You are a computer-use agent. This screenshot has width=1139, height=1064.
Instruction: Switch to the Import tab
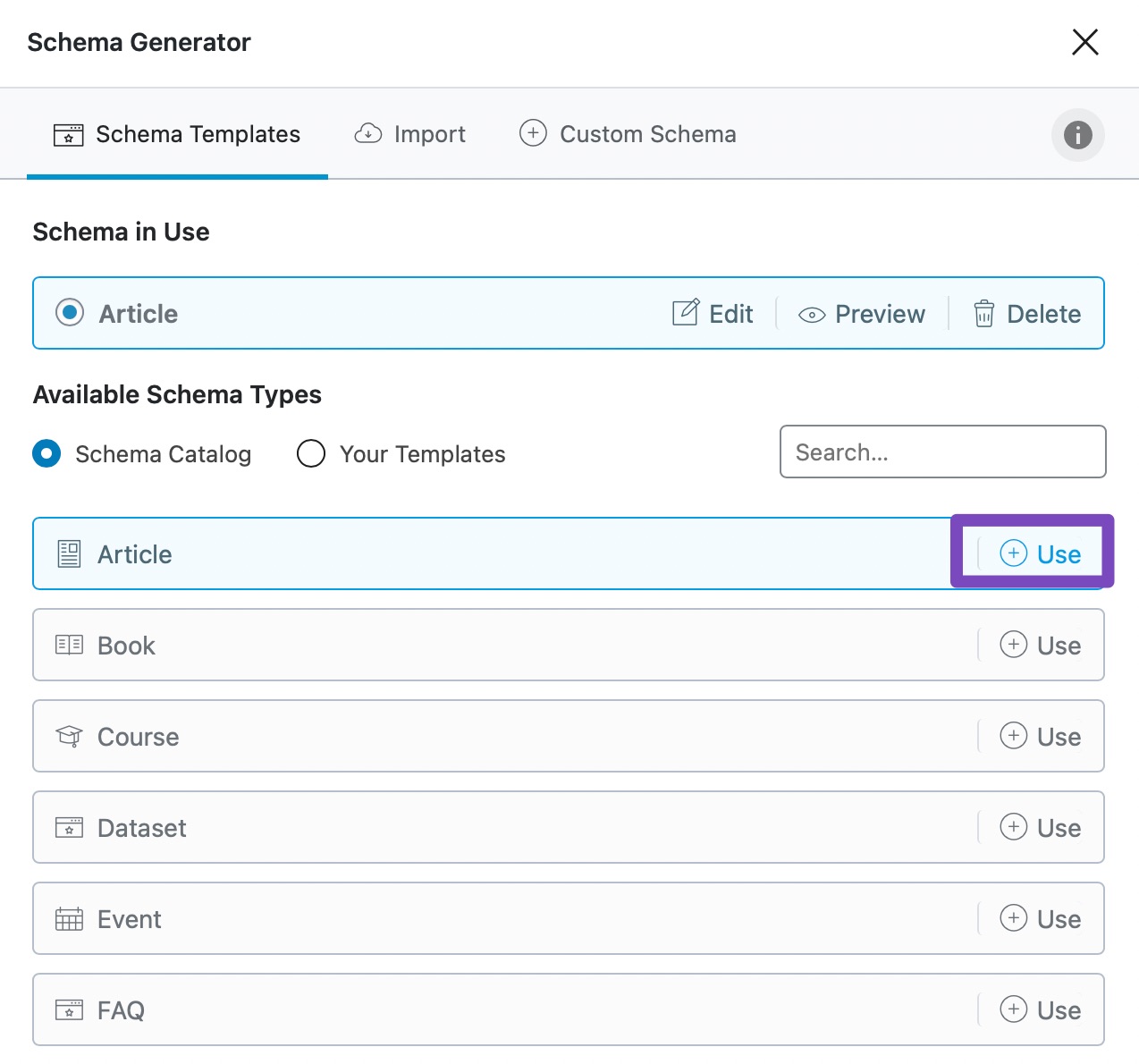pos(410,134)
